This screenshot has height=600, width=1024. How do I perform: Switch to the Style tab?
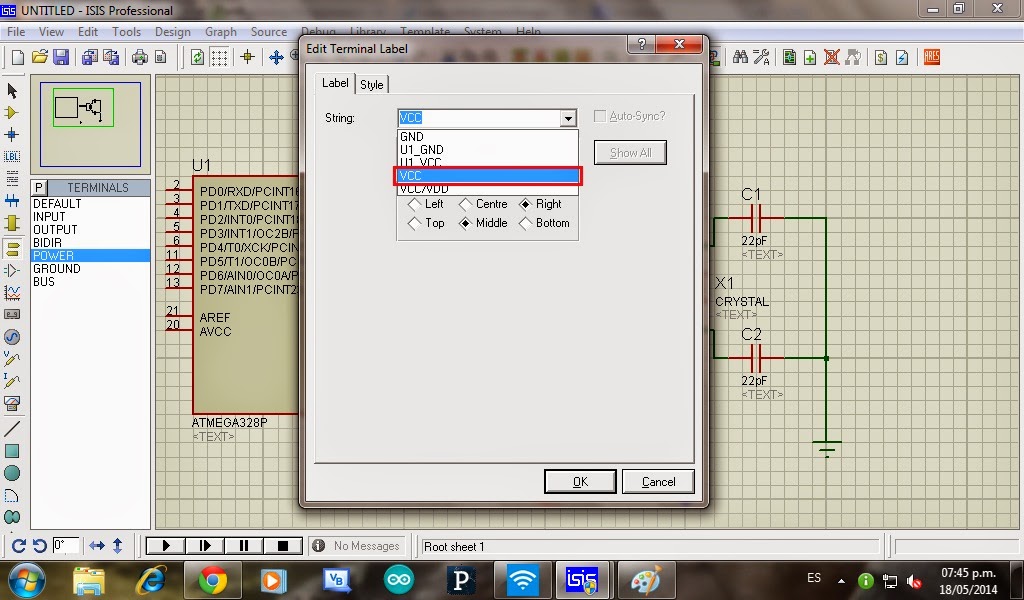[x=372, y=84]
